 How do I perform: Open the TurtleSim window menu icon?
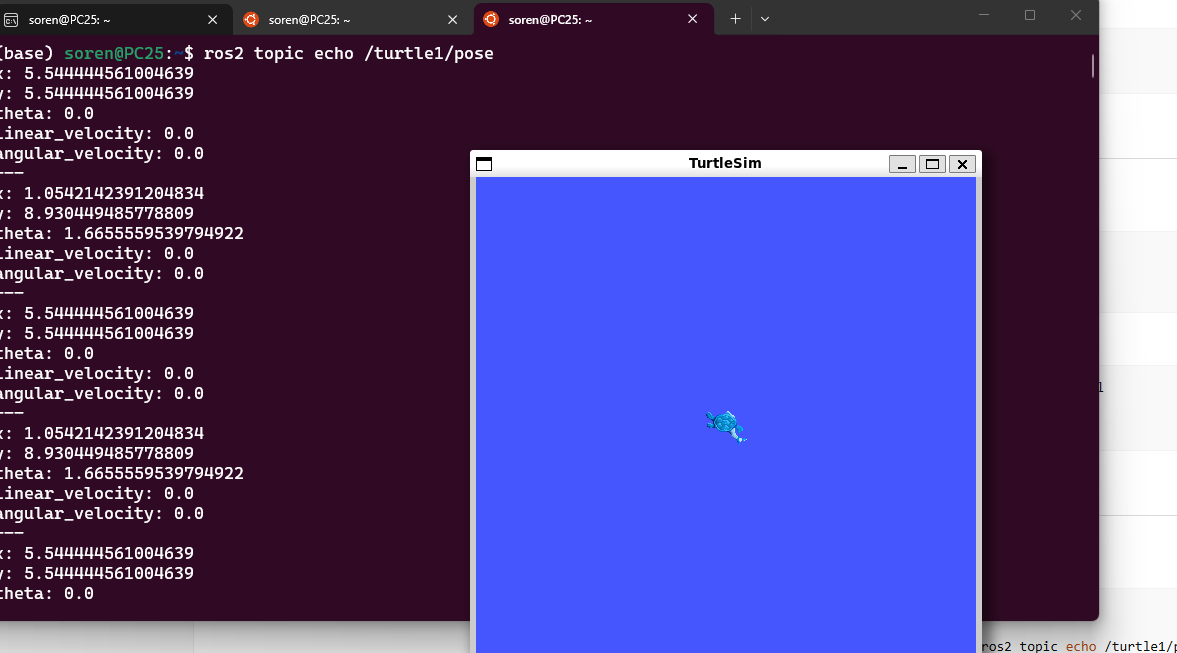click(484, 164)
